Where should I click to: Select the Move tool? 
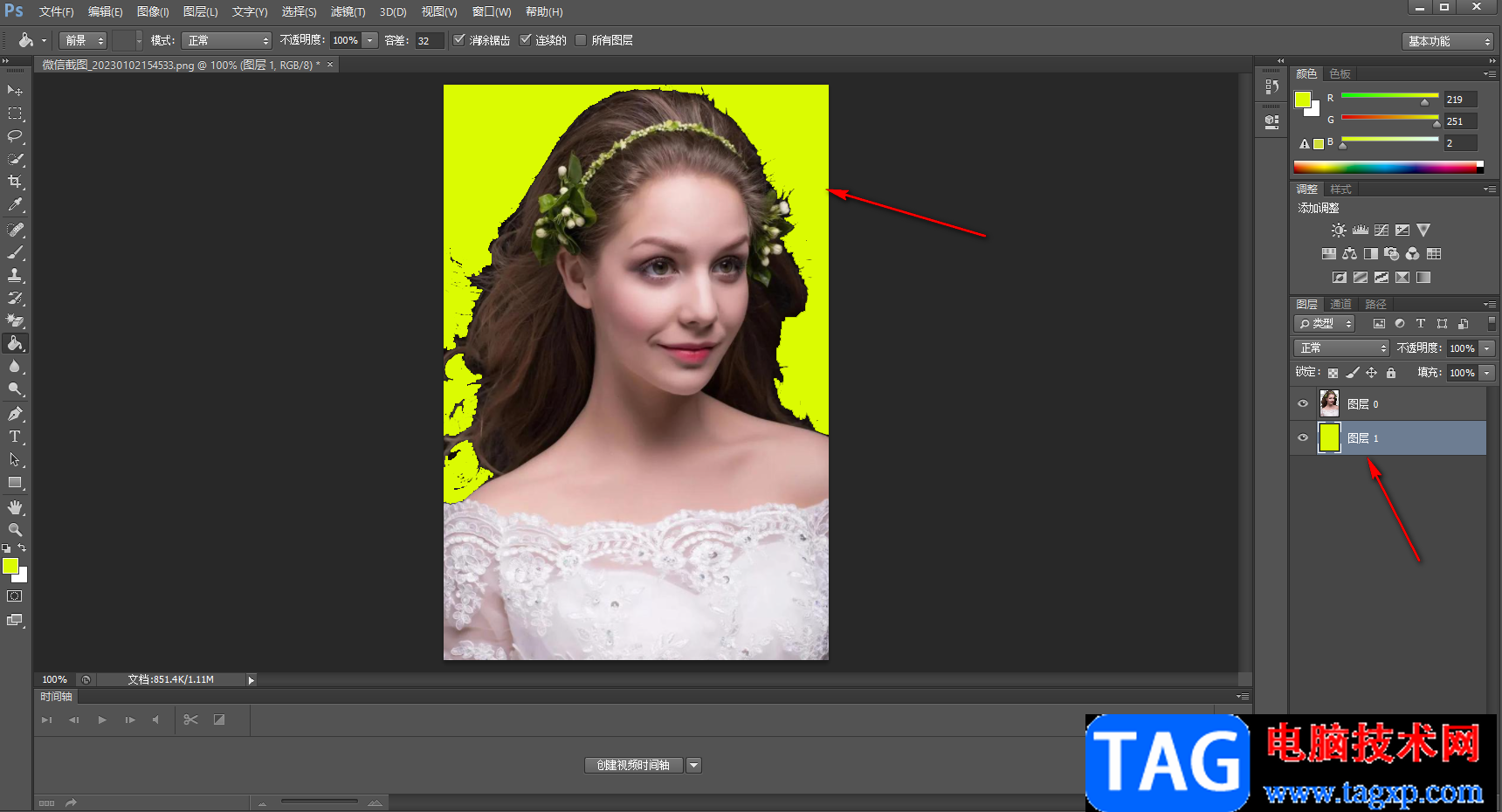pyautogui.click(x=15, y=91)
